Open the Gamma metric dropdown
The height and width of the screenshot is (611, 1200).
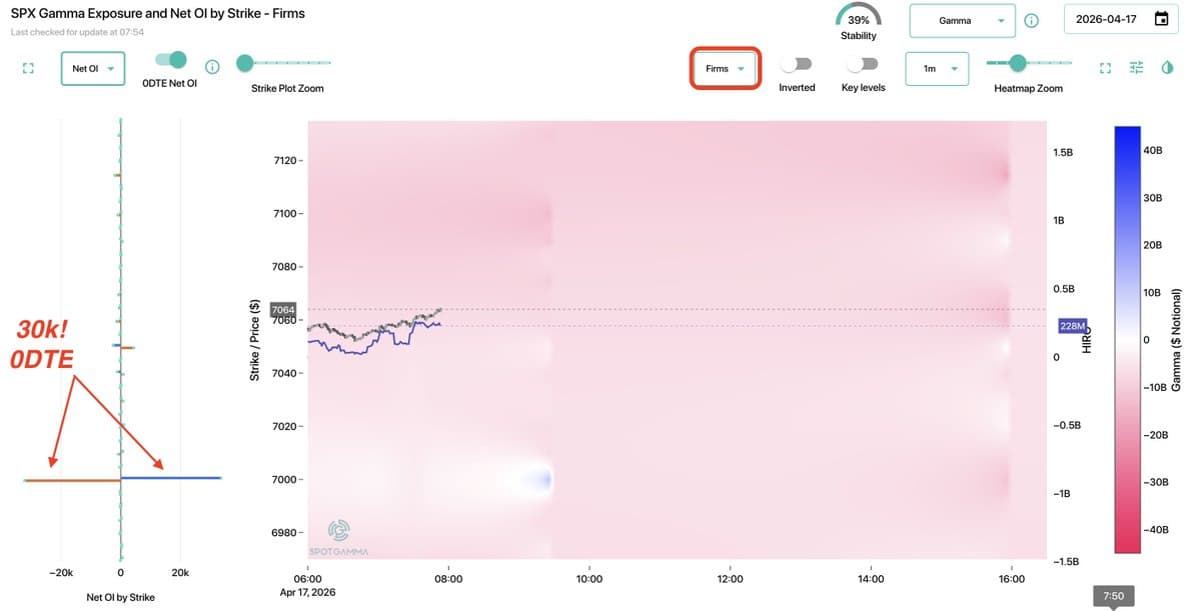[962, 19]
